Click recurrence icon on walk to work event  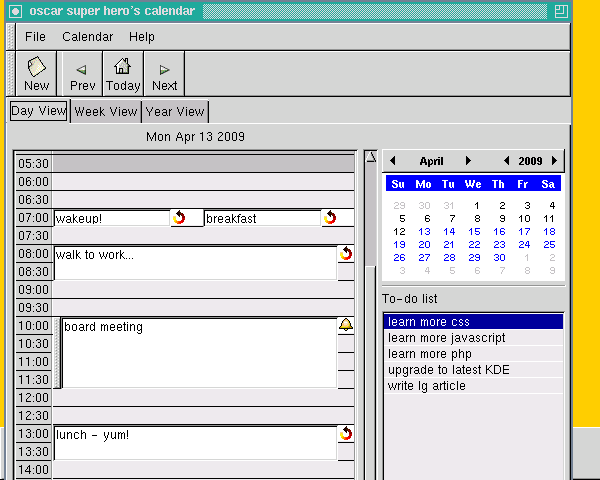click(x=346, y=254)
